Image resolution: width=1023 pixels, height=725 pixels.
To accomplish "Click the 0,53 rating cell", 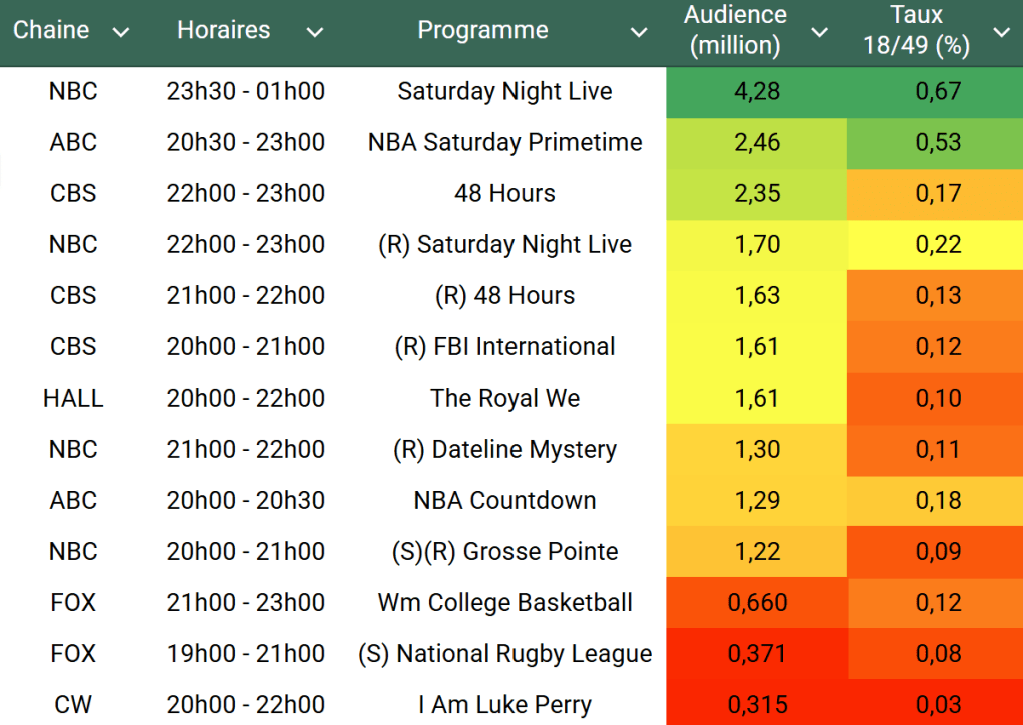I will 937,142.
